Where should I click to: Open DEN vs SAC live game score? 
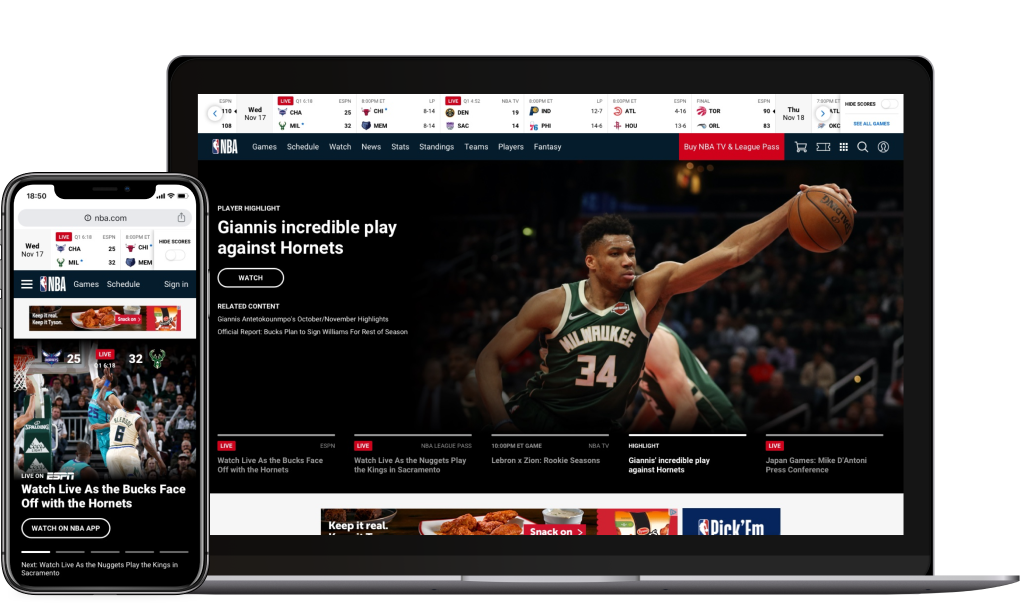tap(482, 114)
